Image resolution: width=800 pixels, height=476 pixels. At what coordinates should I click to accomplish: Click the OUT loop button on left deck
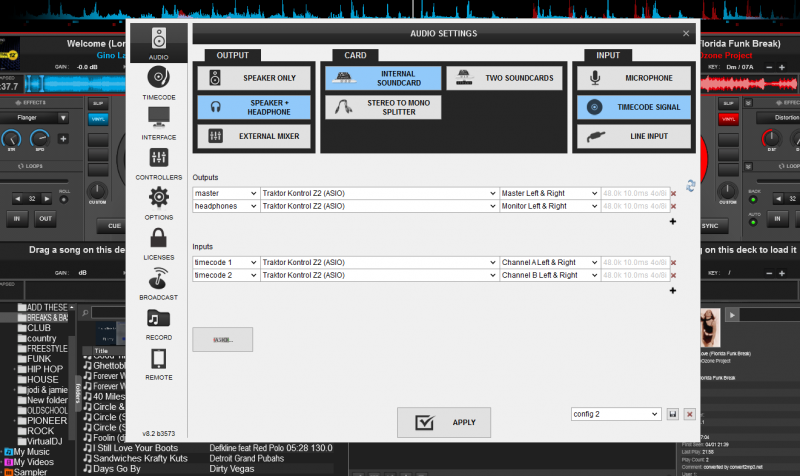point(45,219)
